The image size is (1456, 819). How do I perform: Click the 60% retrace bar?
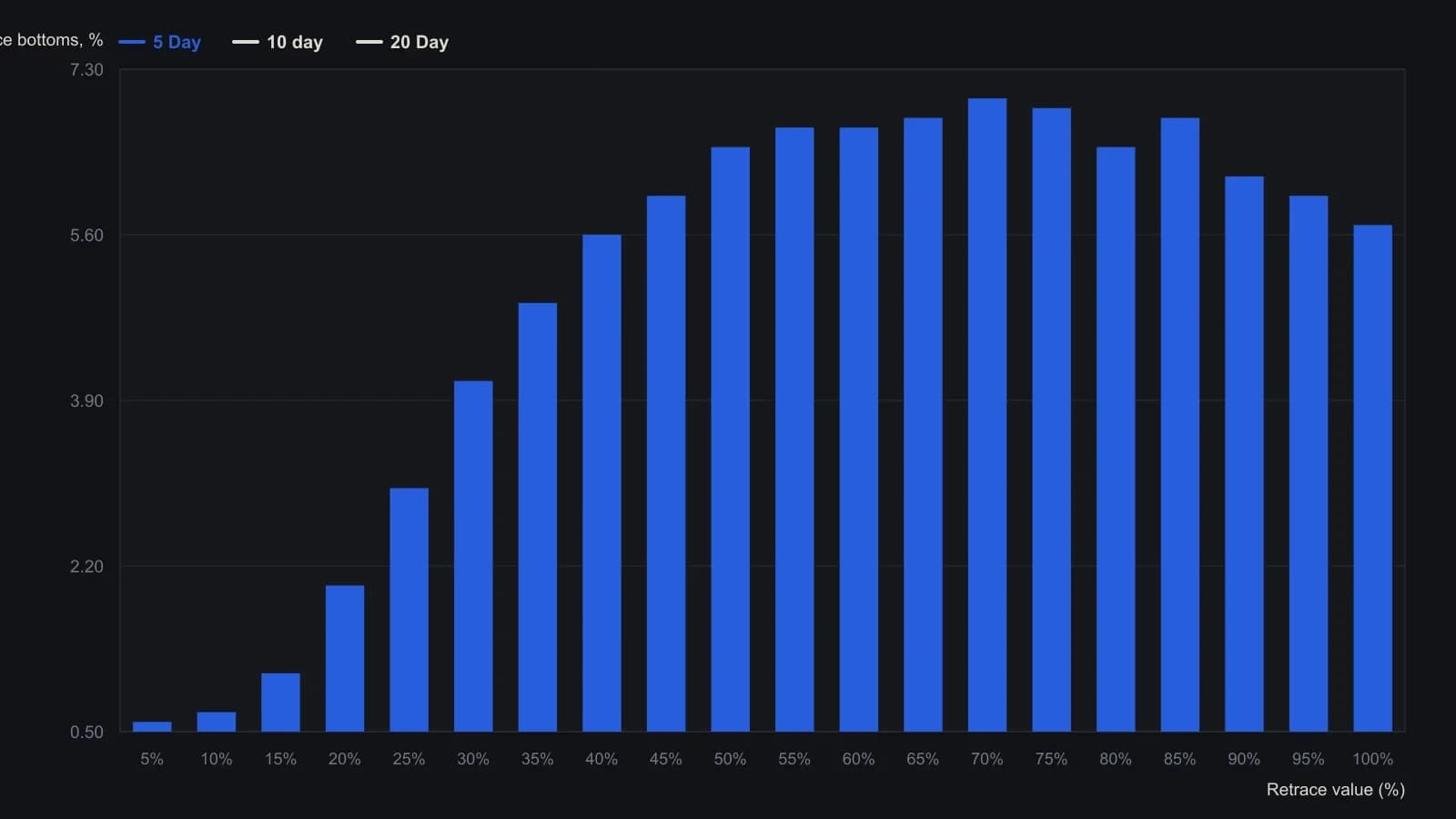[859, 430]
